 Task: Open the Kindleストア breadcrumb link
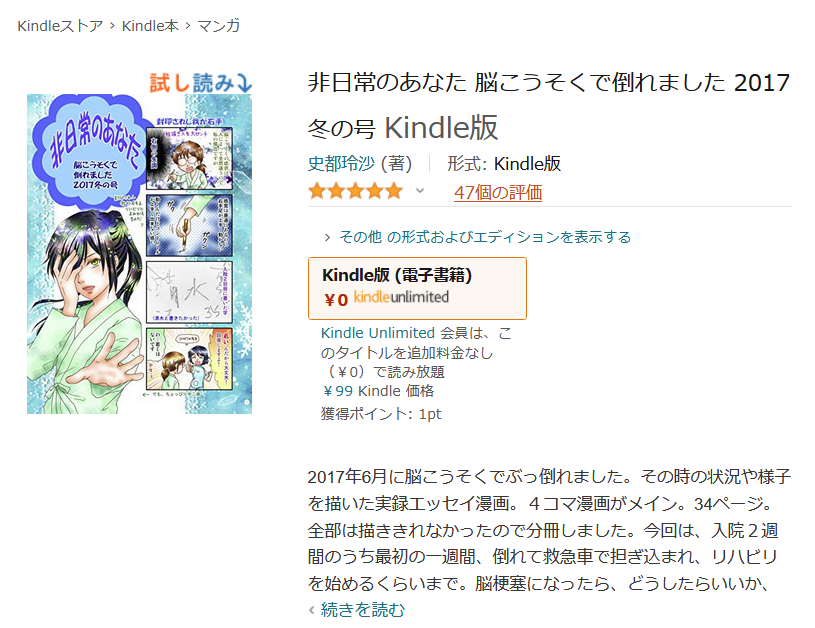[x=60, y=25]
